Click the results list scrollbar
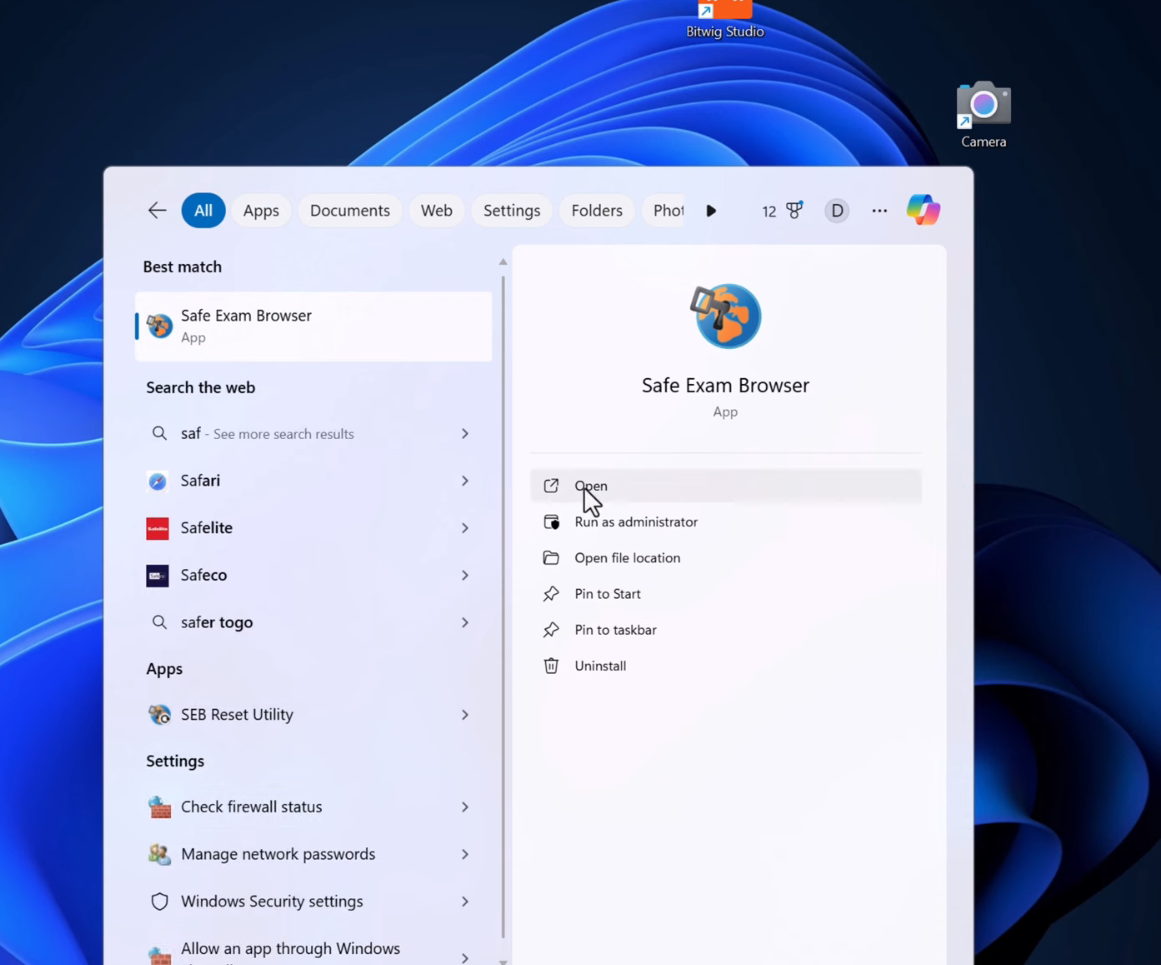This screenshot has width=1161, height=965. tap(503, 607)
